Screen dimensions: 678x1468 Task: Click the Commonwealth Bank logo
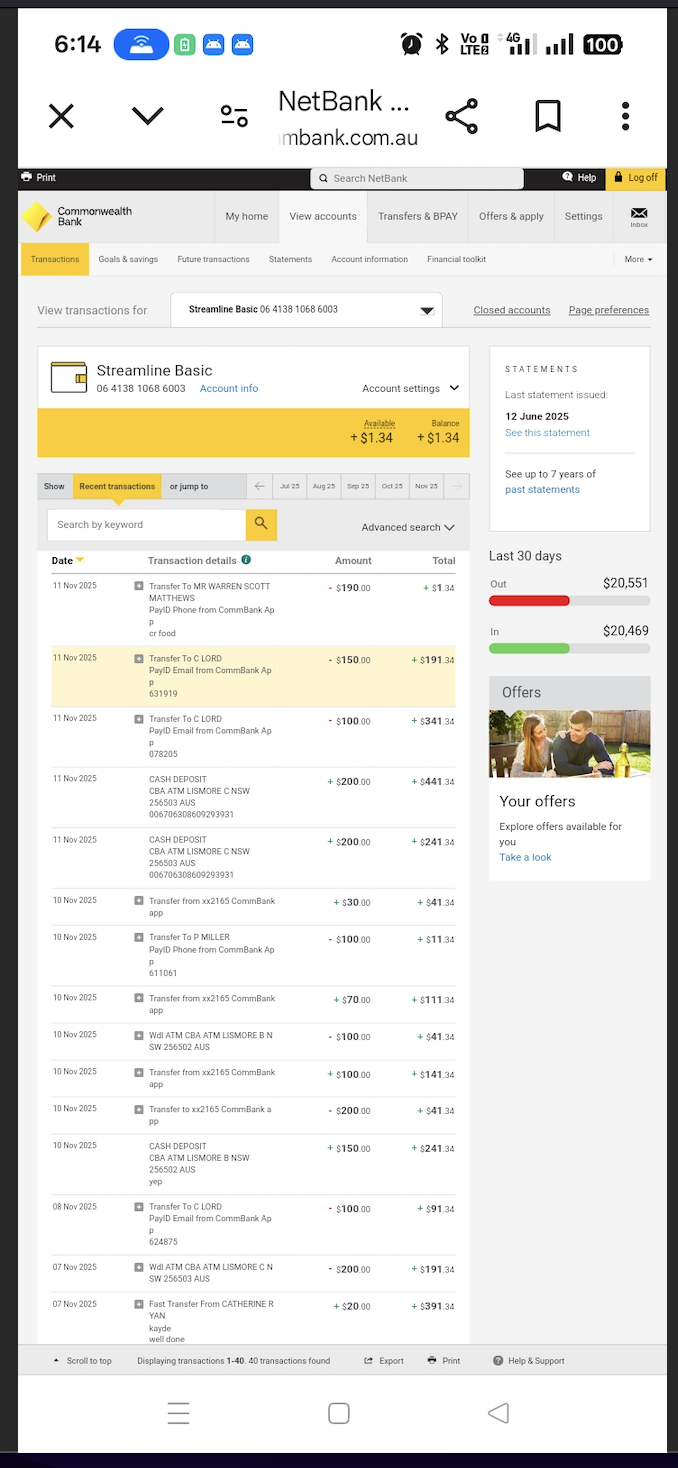coord(78,216)
